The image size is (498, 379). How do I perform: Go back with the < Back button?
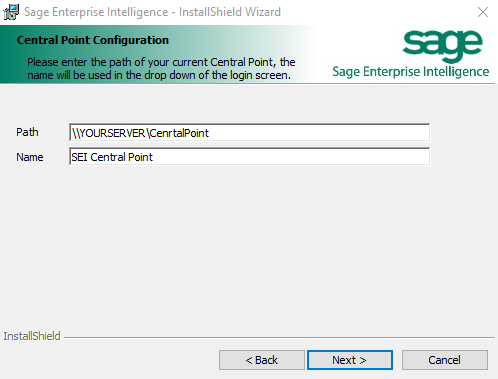[x=262, y=360]
